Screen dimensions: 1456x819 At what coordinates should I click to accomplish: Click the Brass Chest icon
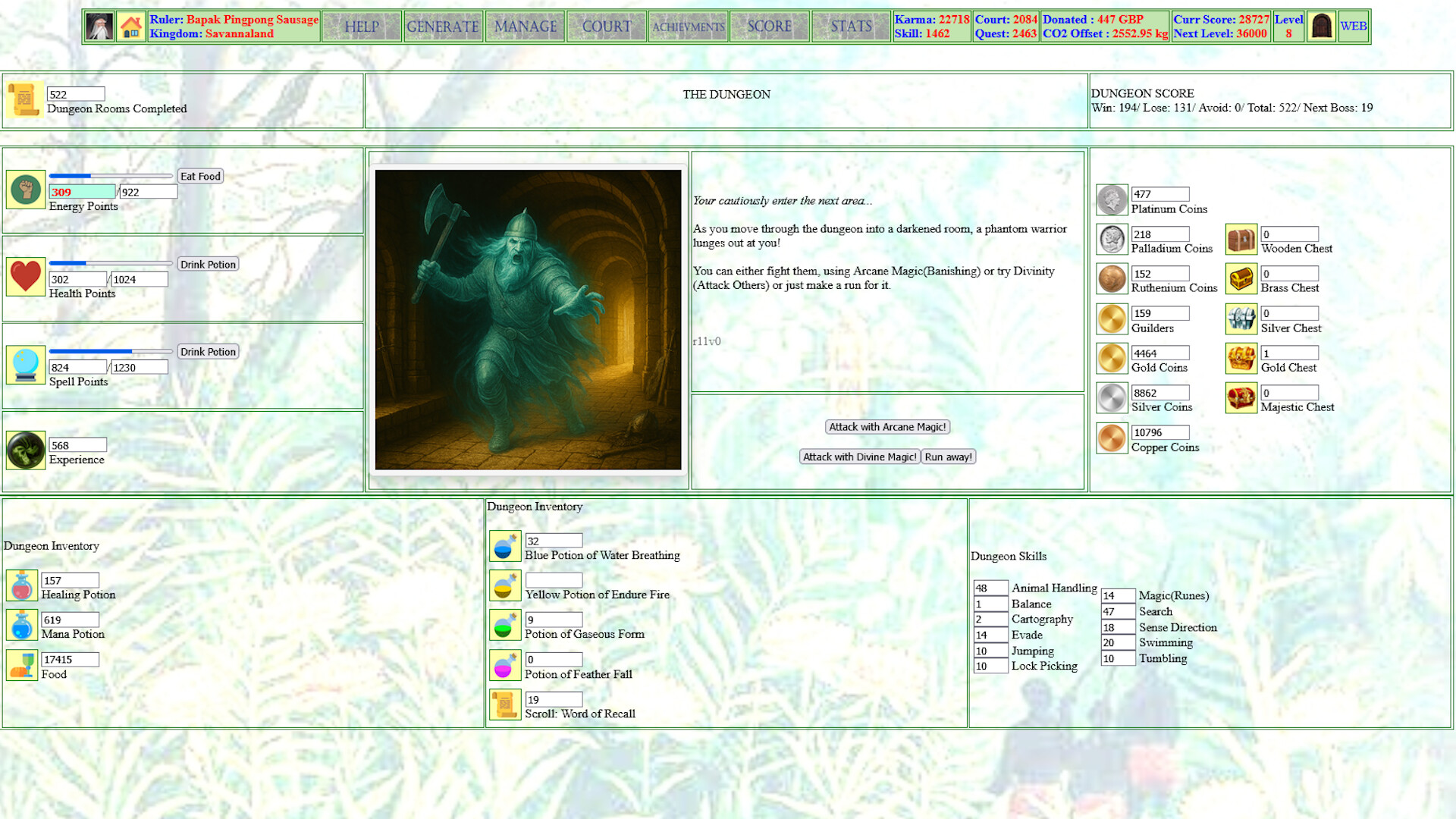(1241, 279)
